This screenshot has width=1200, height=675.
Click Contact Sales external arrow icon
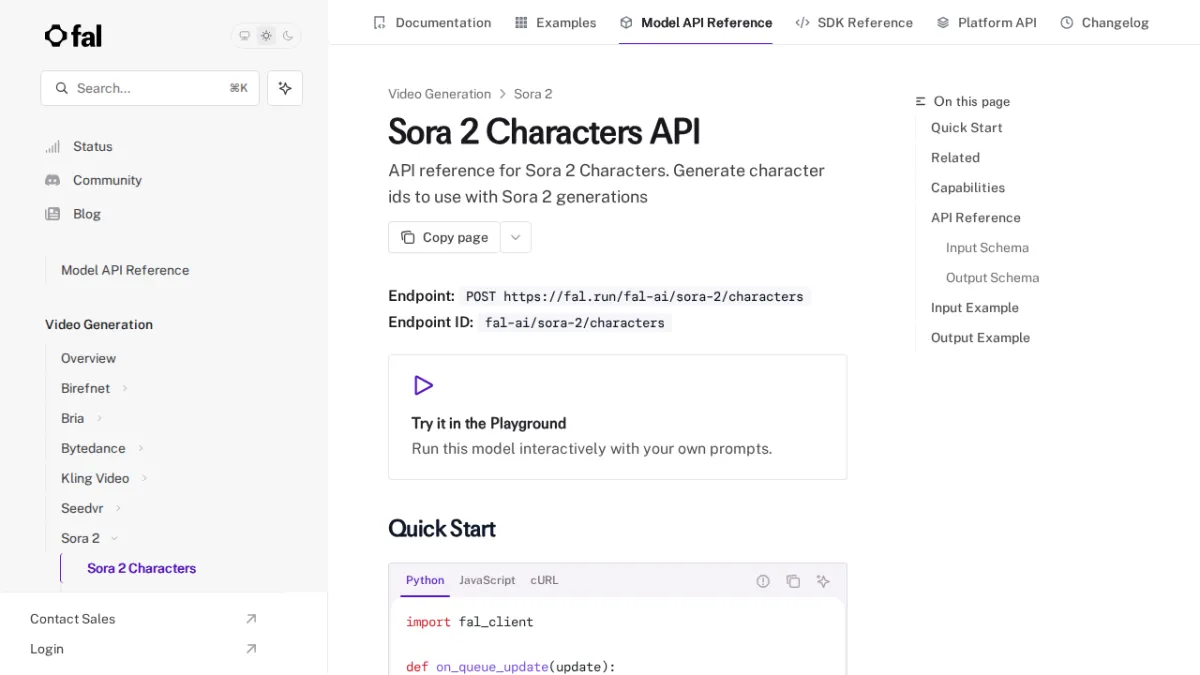click(x=251, y=619)
